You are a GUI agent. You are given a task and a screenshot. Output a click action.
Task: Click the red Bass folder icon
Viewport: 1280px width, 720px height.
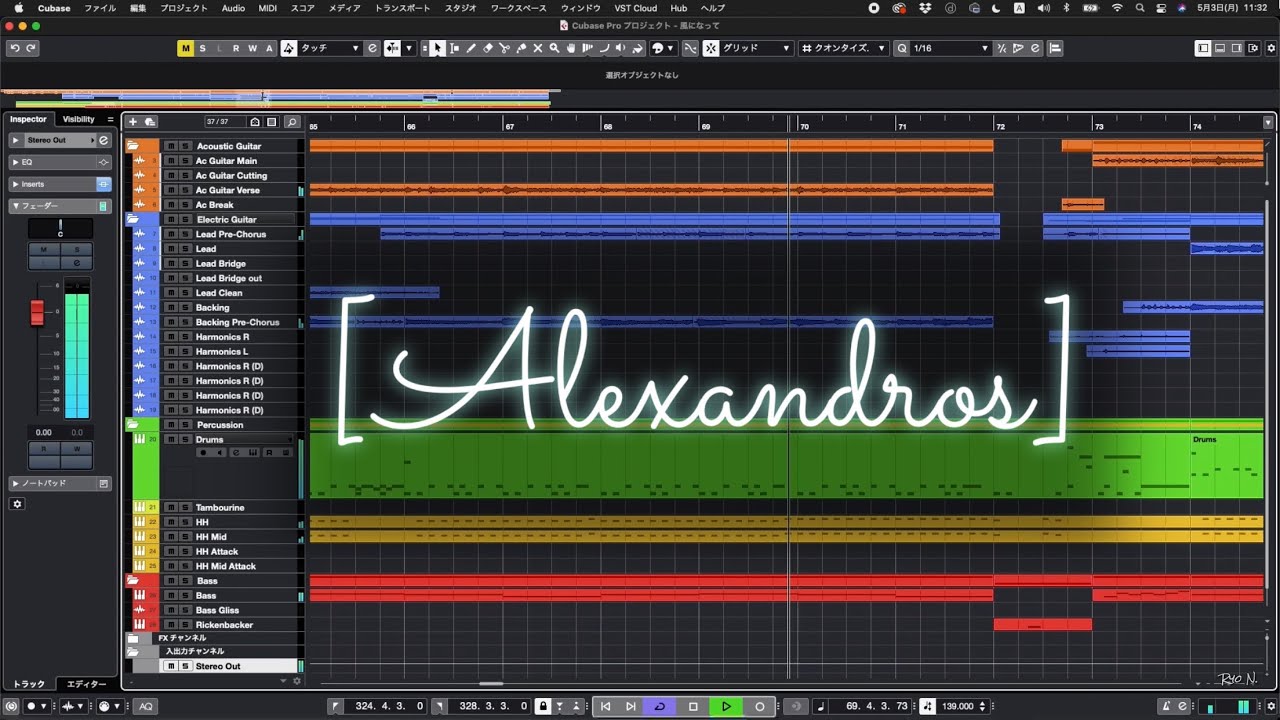point(133,581)
